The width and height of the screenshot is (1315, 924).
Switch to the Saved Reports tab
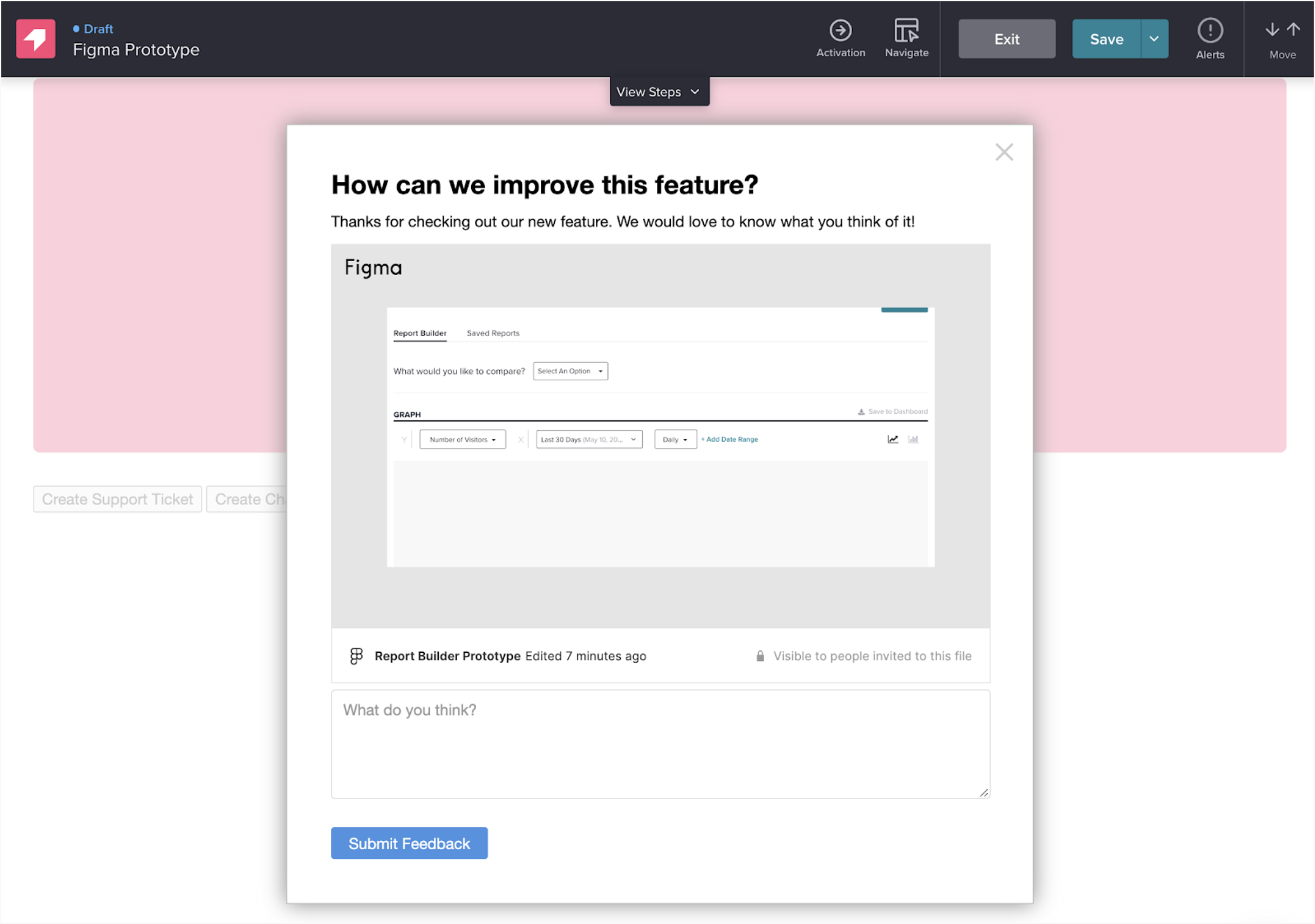click(x=493, y=333)
